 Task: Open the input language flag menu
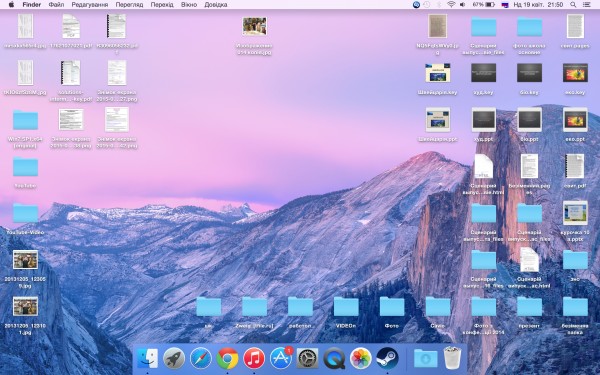(505, 5)
